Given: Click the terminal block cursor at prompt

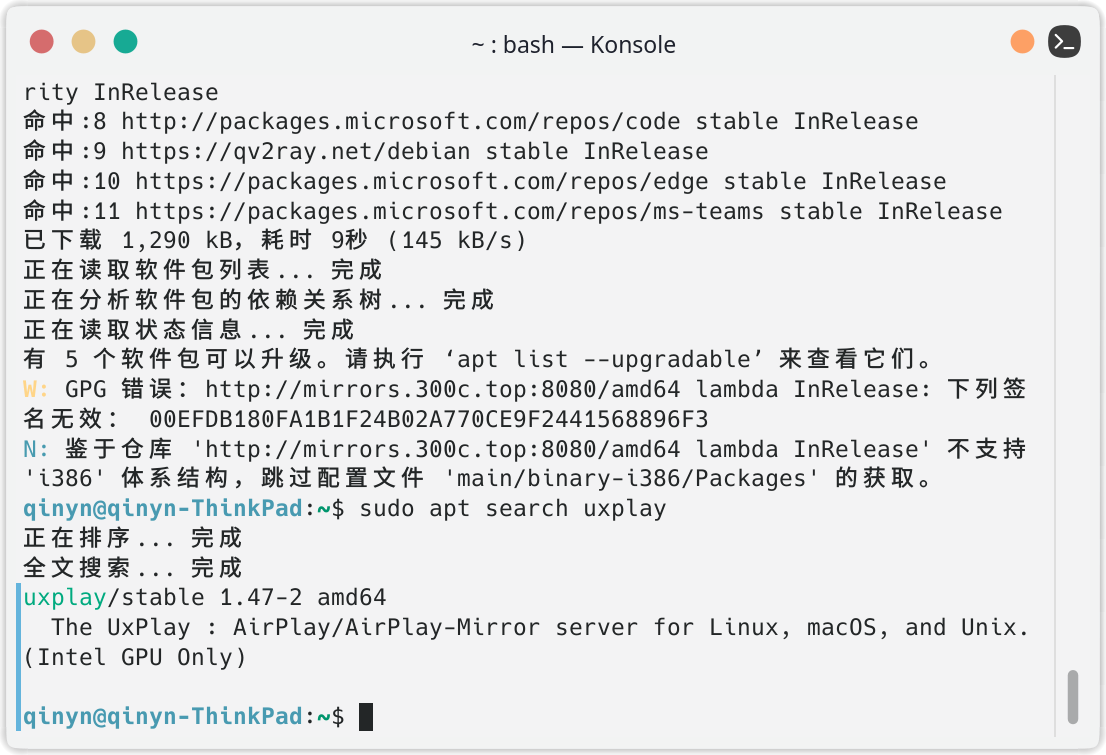Looking at the screenshot, I should pyautogui.click(x=366, y=716).
